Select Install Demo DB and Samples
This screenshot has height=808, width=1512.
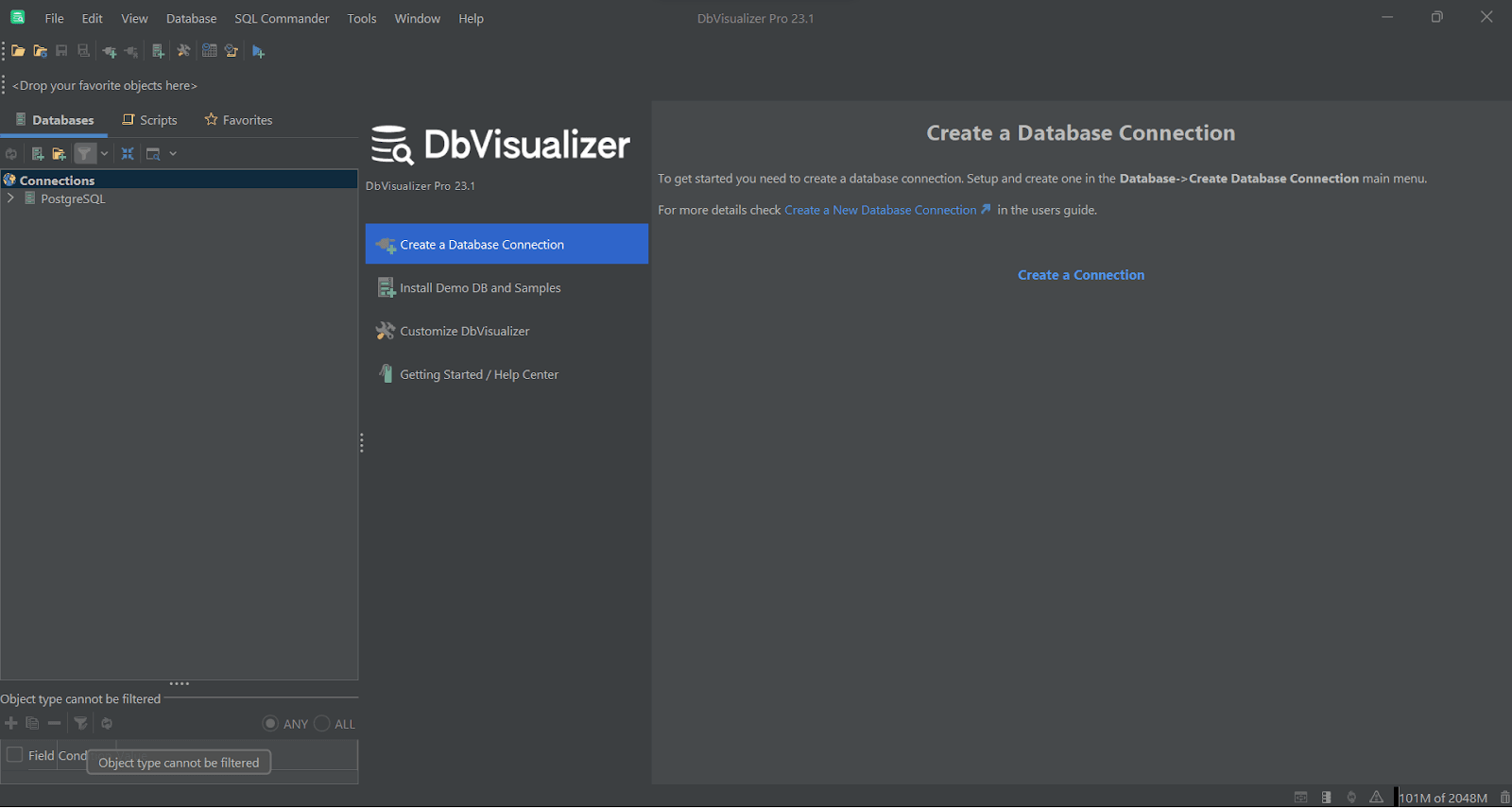click(x=480, y=288)
